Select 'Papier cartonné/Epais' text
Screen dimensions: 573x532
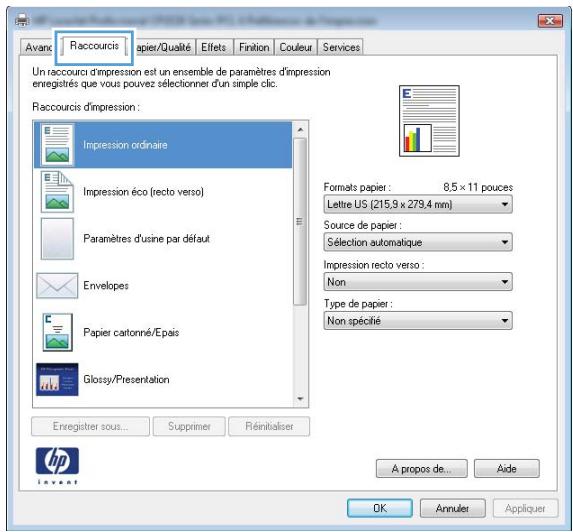131,332
